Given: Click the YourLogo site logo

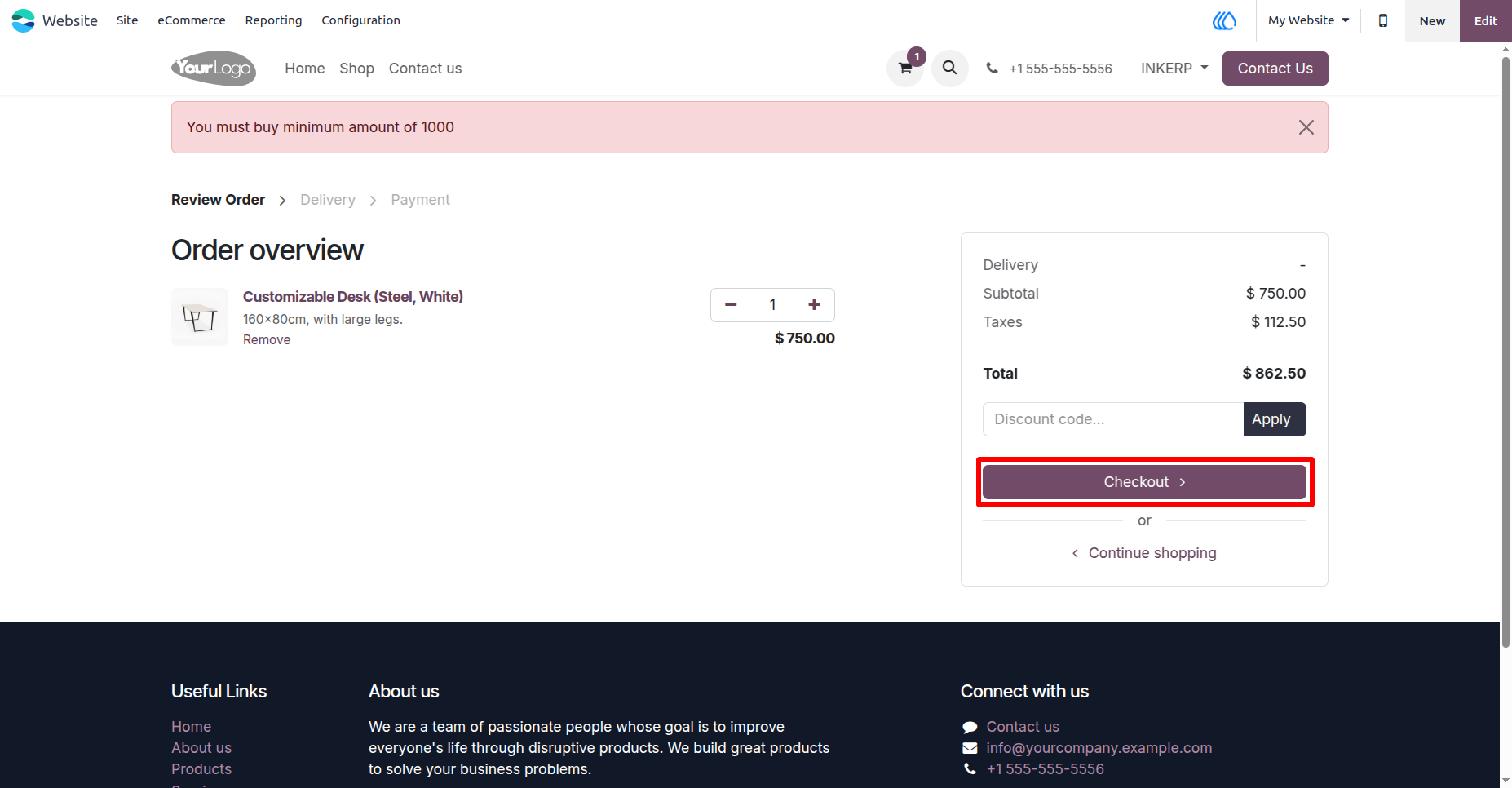Looking at the screenshot, I should pos(214,69).
